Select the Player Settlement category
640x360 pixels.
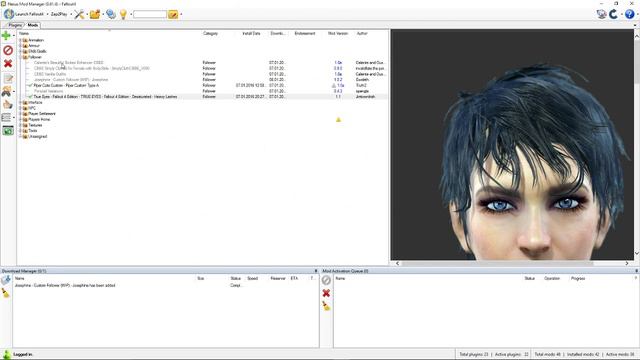click(42, 114)
